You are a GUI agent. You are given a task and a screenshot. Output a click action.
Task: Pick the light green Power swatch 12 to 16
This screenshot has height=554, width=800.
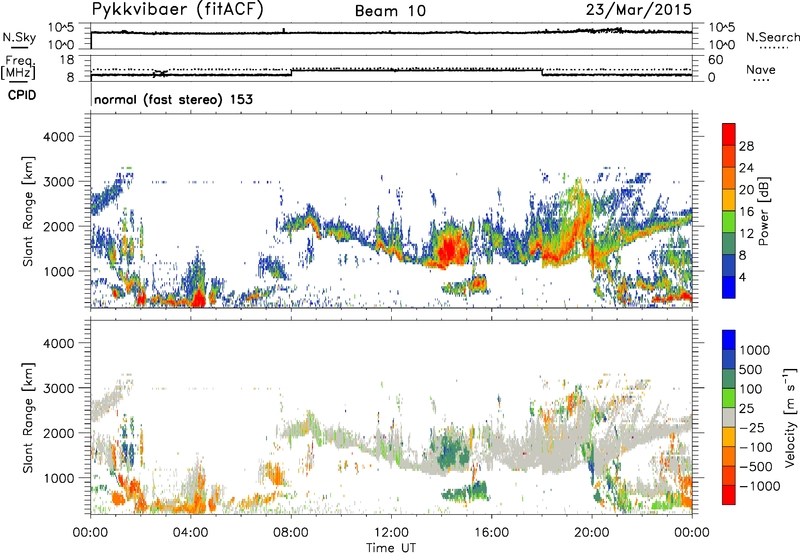tap(729, 222)
